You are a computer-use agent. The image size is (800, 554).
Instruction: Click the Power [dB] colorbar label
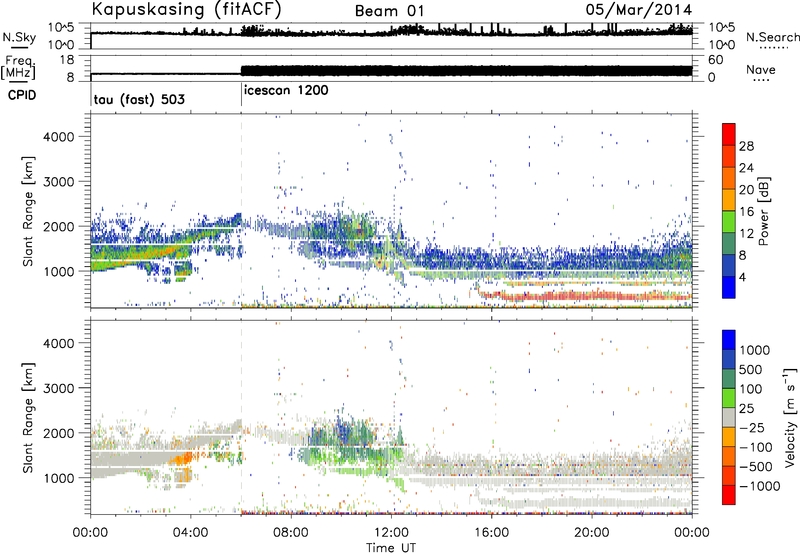tap(763, 211)
